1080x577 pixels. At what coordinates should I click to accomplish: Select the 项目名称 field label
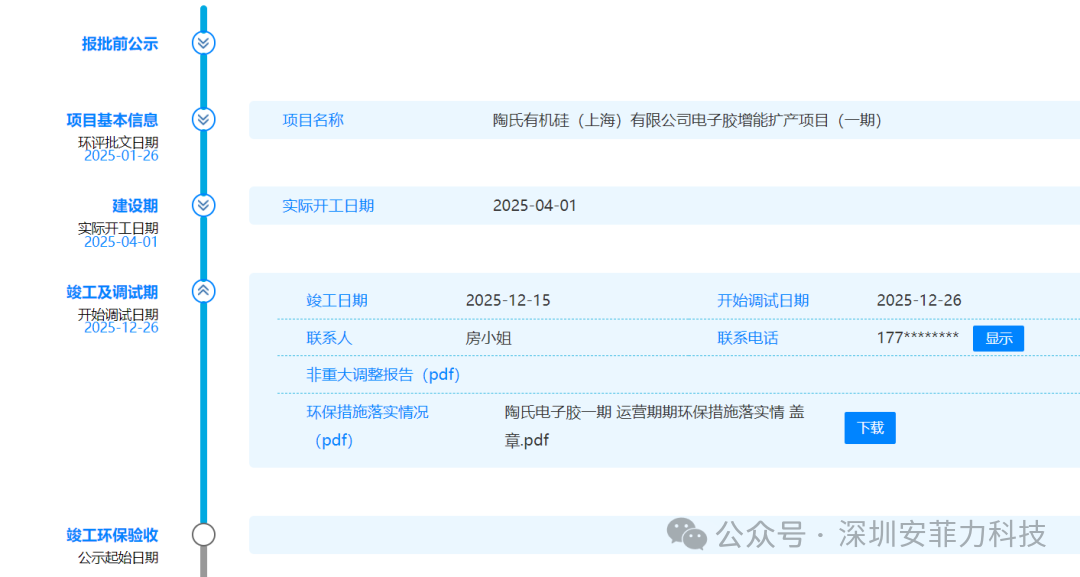[x=313, y=120]
